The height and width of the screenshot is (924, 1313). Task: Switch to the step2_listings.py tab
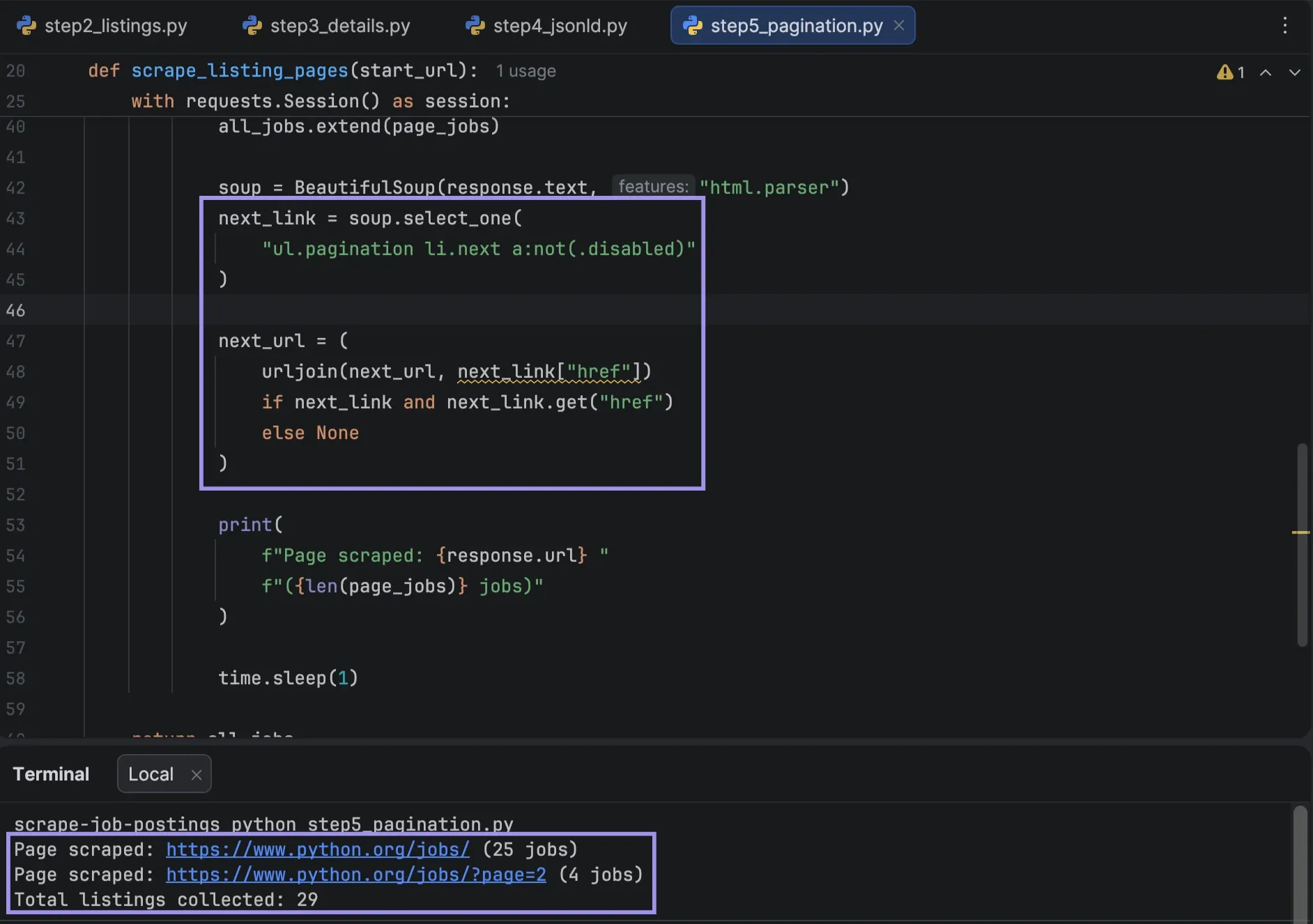click(102, 26)
